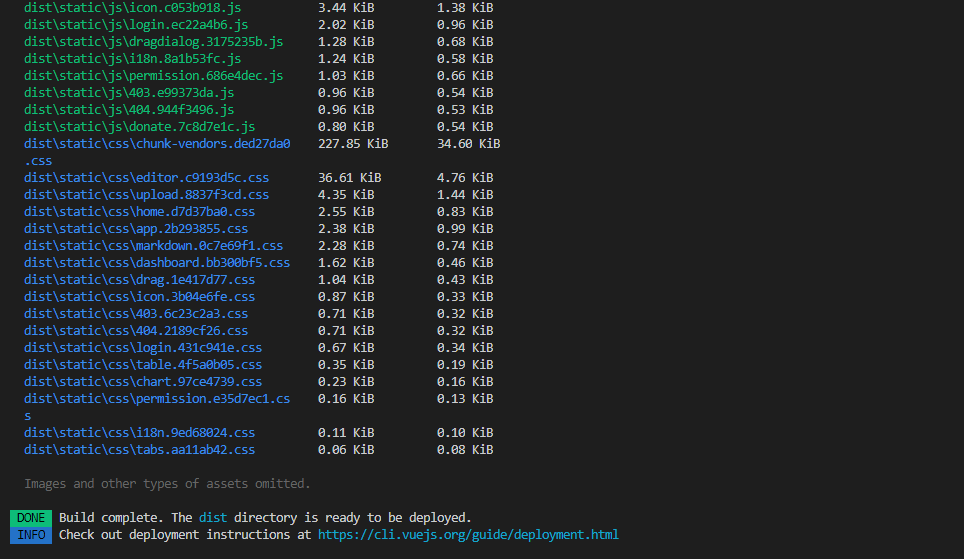Click the 34.60 KiB gzipped size value
This screenshot has width=964, height=559.
coord(468,144)
